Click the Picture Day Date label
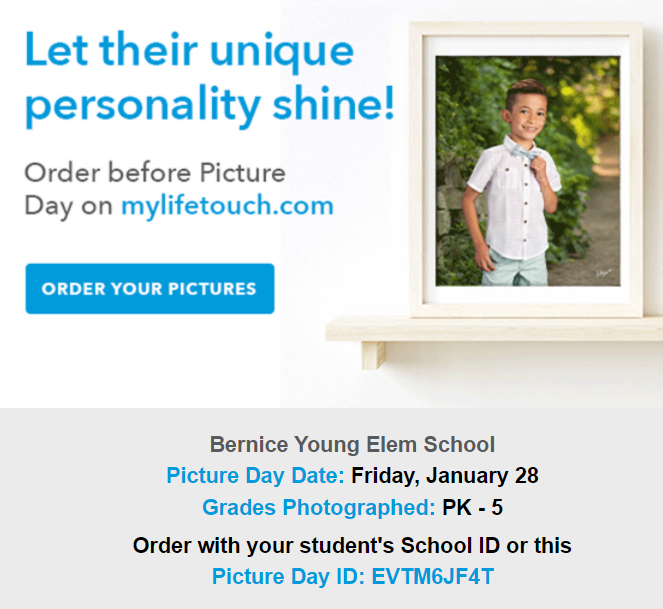Screen dimensions: 663x609 click(x=255, y=475)
